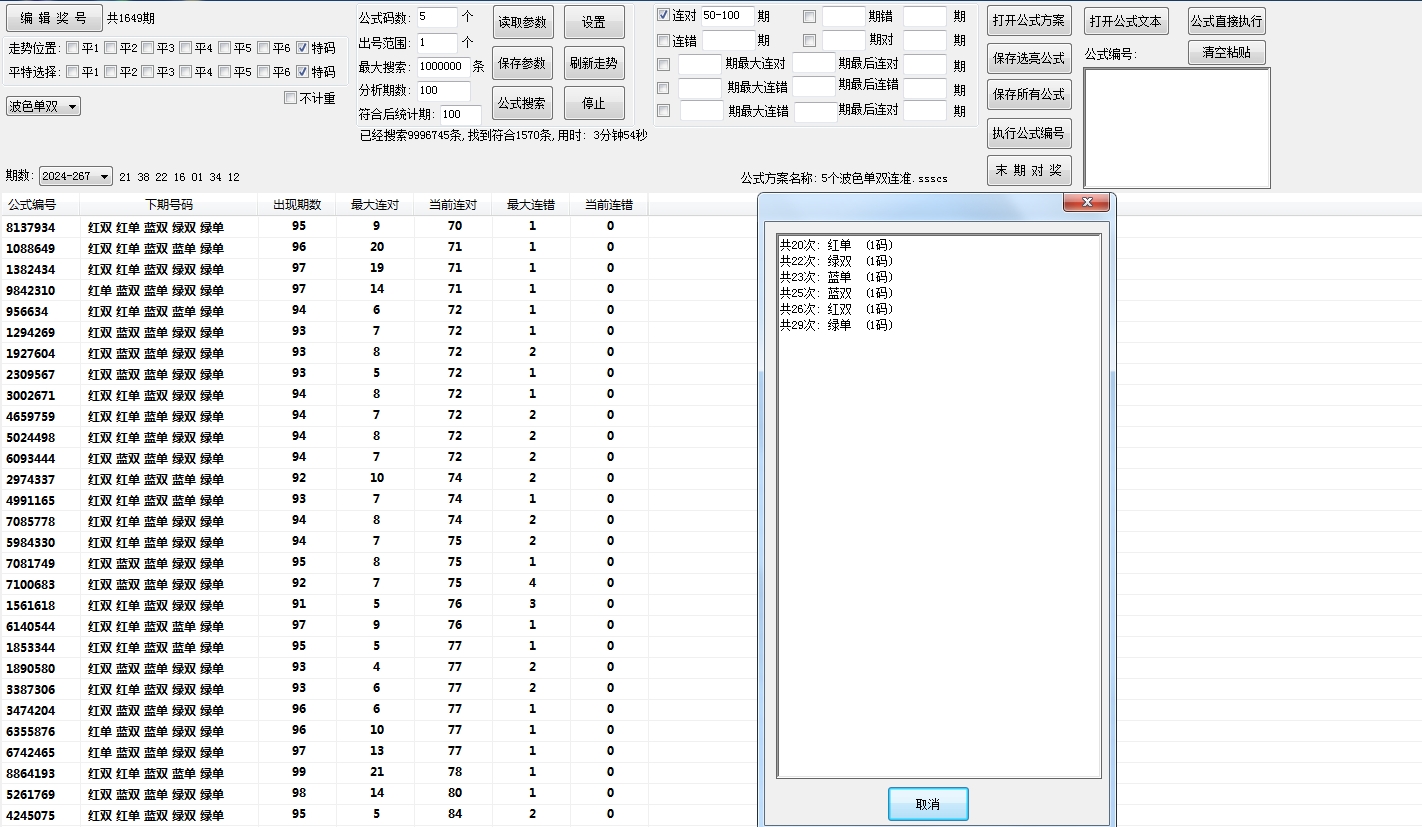The height and width of the screenshot is (827, 1422).
Task: Uncheck 特码 in 走势位置 row
Action: [302, 48]
